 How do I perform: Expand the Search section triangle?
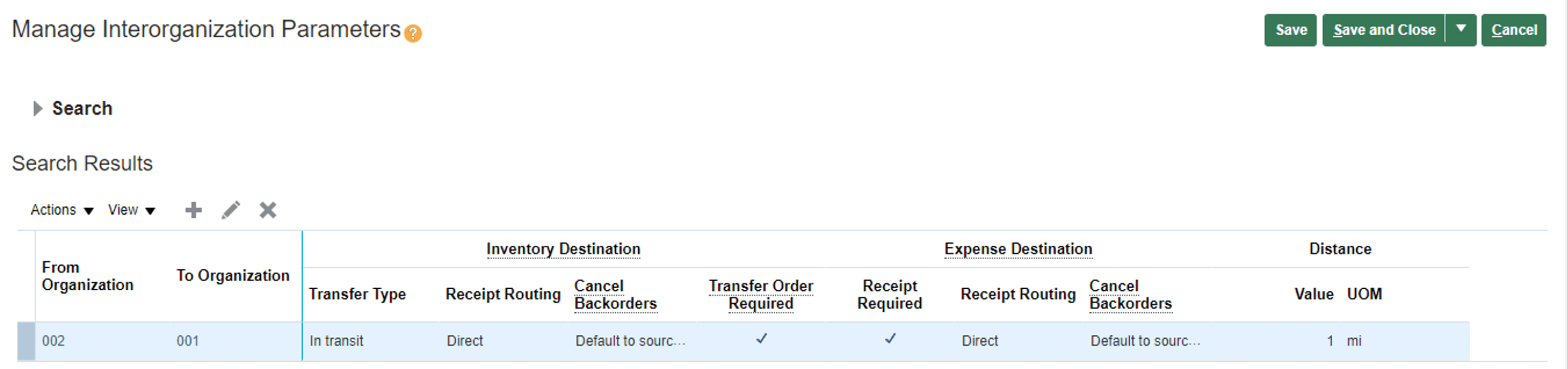coord(38,109)
